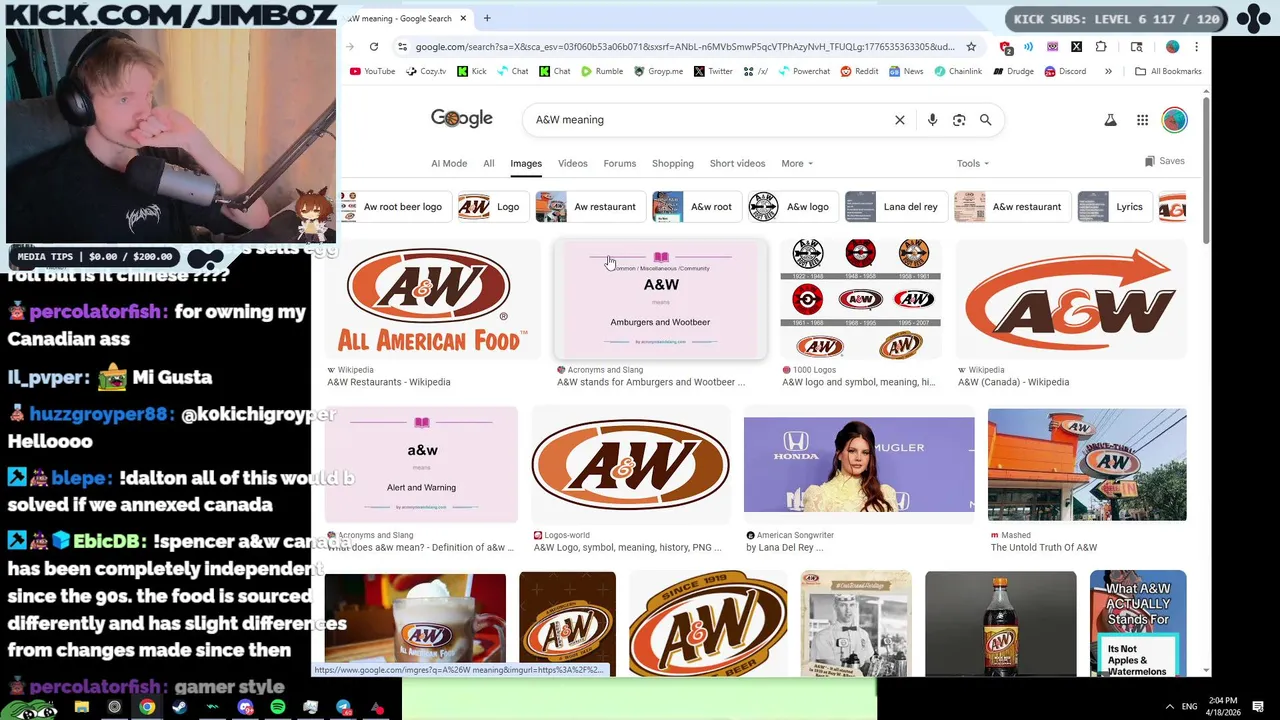Click the browser address bar URL
This screenshot has width=1280, height=720.
click(685, 47)
